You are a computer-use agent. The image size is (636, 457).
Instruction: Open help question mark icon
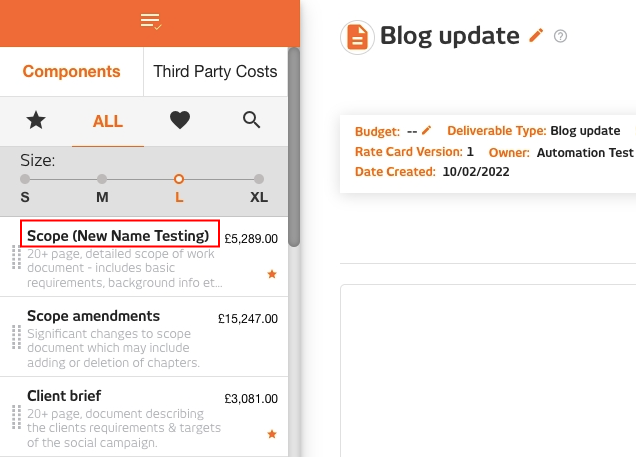561,36
